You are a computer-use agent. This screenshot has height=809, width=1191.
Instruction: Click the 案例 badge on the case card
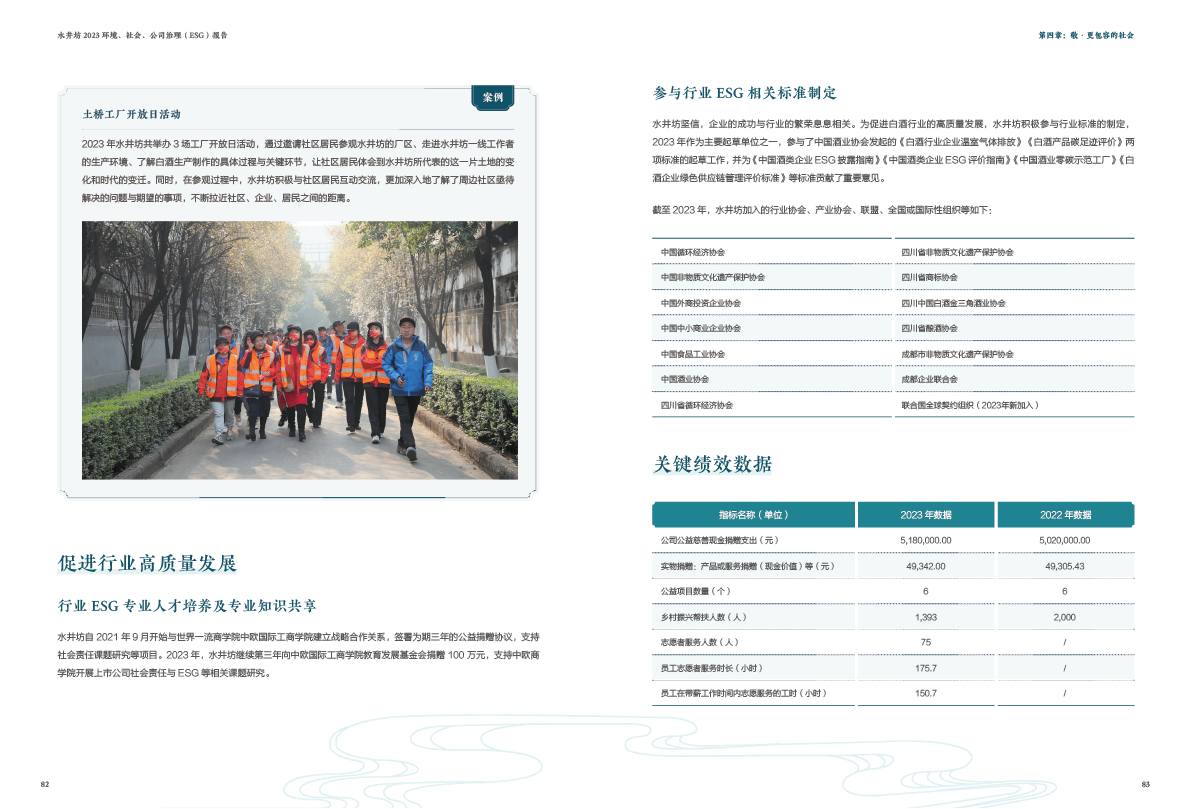[492, 98]
